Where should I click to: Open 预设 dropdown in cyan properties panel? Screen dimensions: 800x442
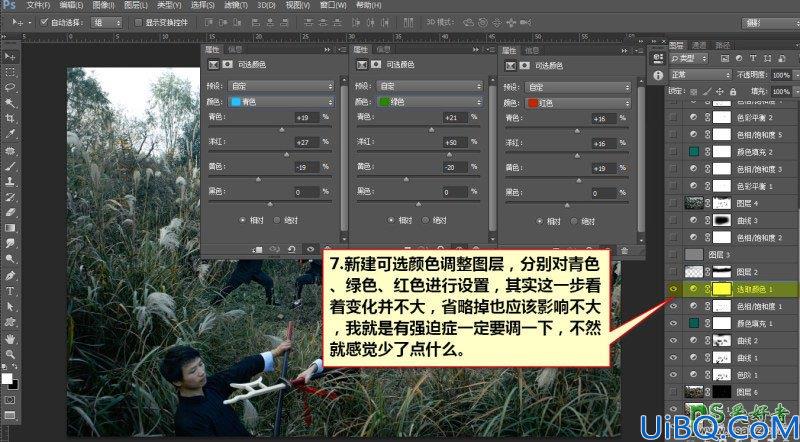pos(281,86)
